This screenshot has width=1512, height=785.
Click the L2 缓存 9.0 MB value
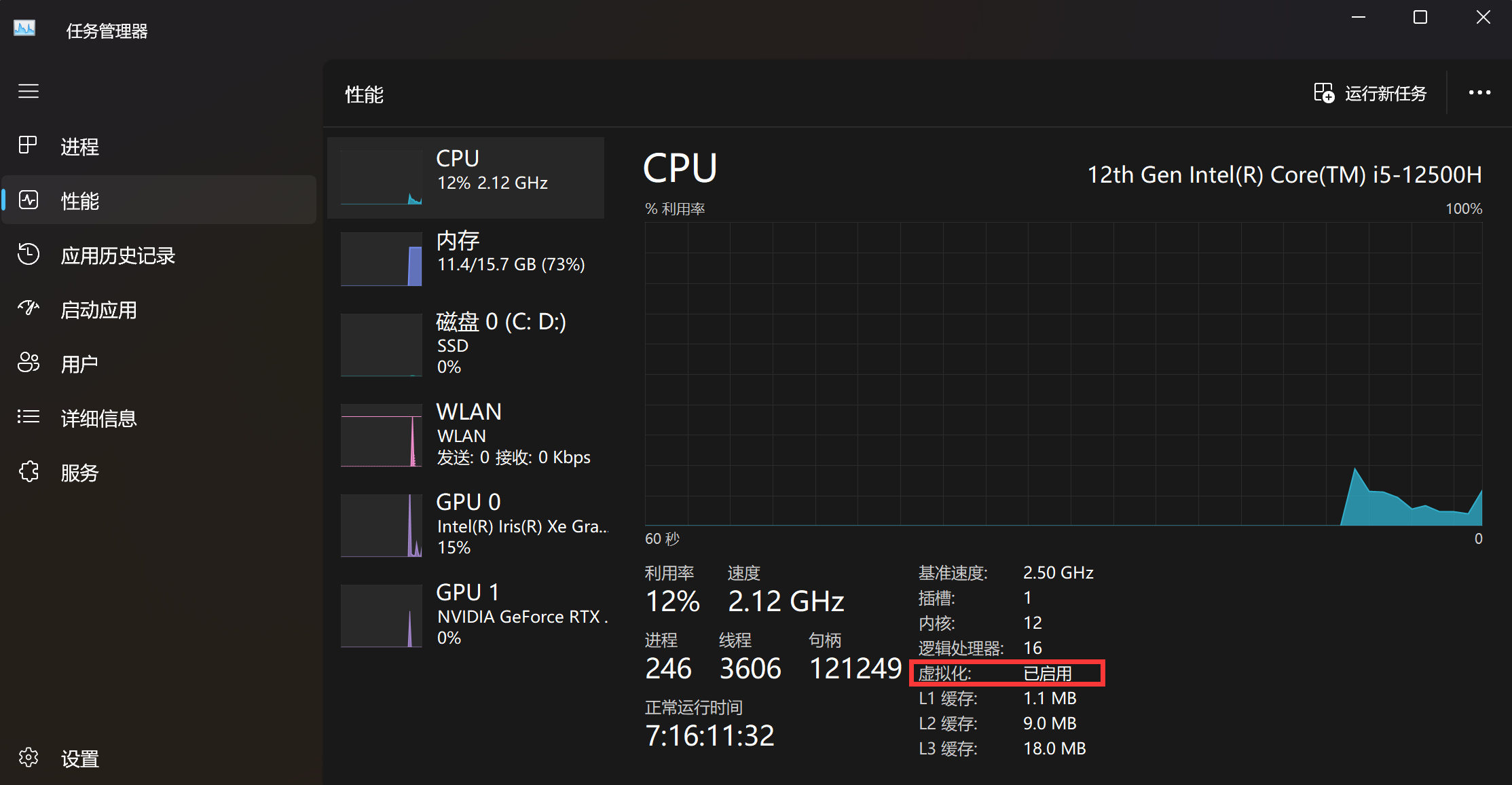coord(1050,723)
